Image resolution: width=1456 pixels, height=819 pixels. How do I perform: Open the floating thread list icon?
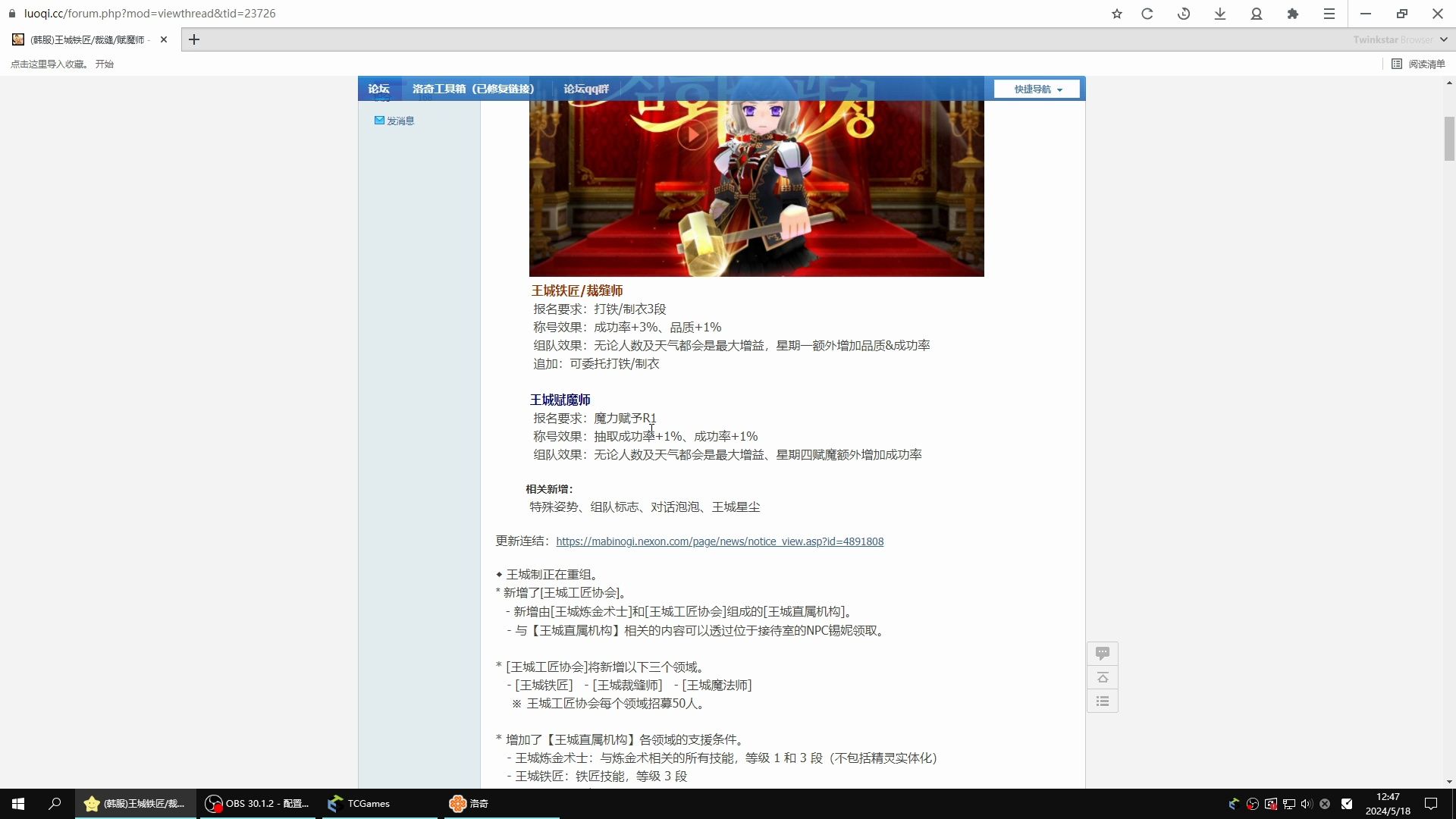pos(1103,701)
